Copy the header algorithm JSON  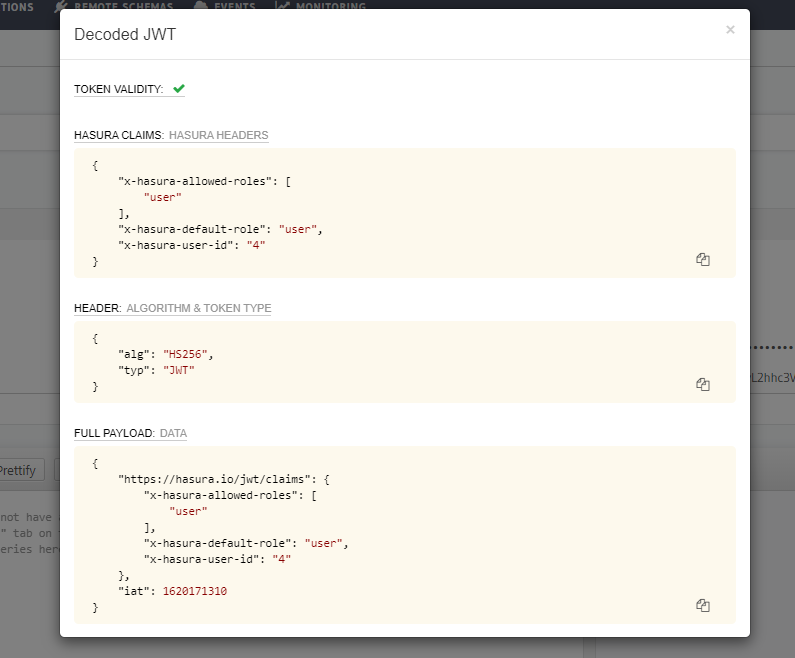[x=703, y=384]
